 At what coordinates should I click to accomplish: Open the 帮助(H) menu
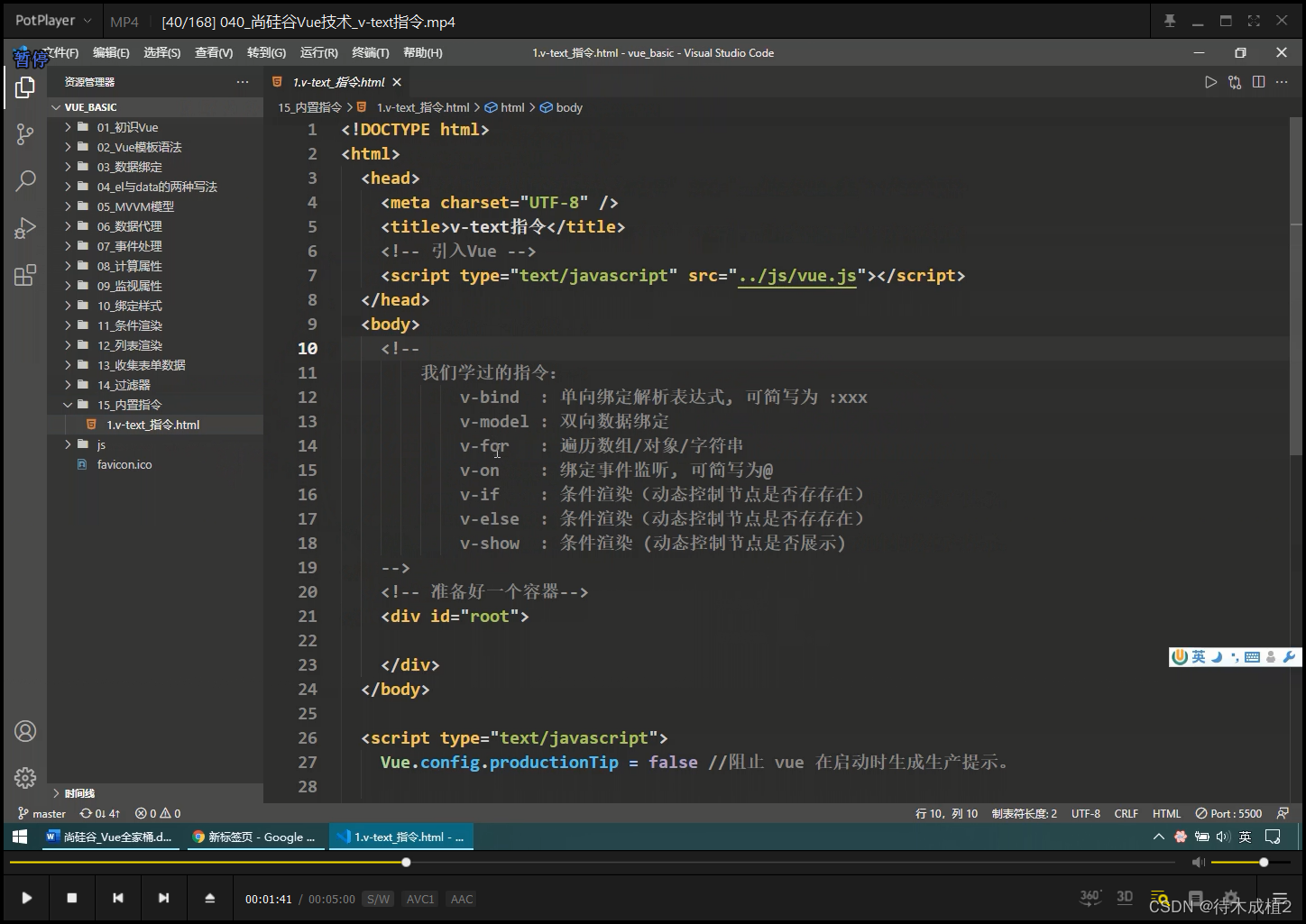tap(423, 53)
